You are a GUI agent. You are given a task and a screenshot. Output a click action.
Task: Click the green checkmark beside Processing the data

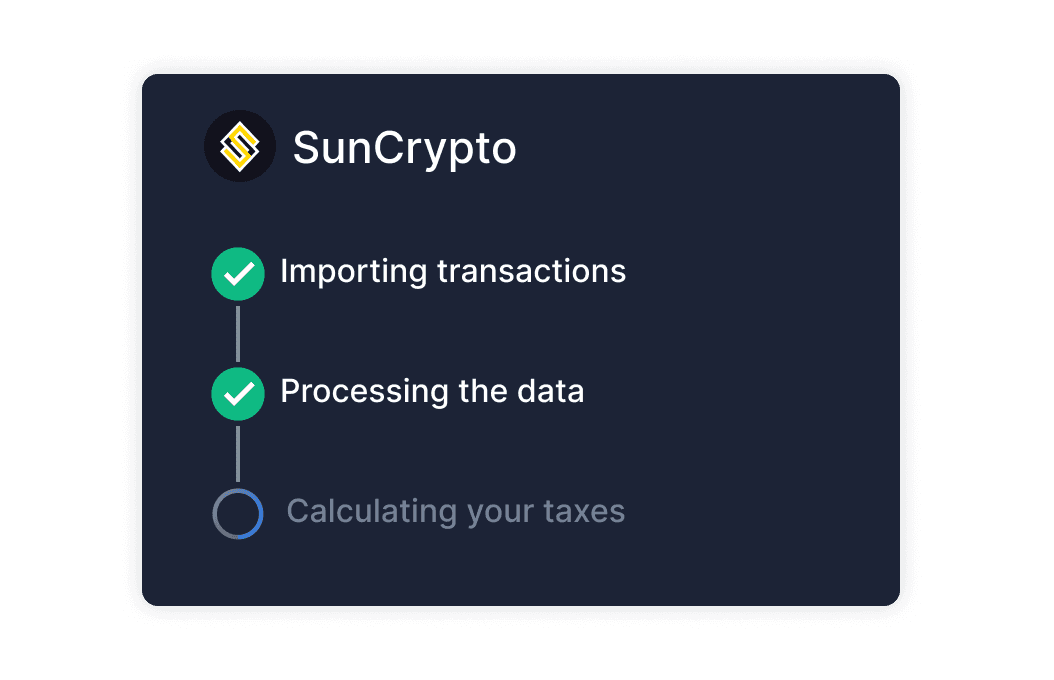coord(238,393)
